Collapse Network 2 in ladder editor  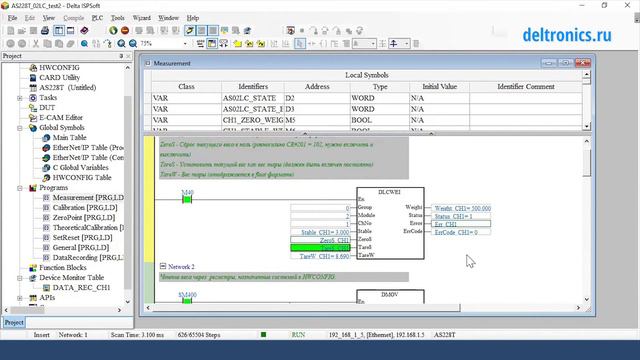click(163, 266)
